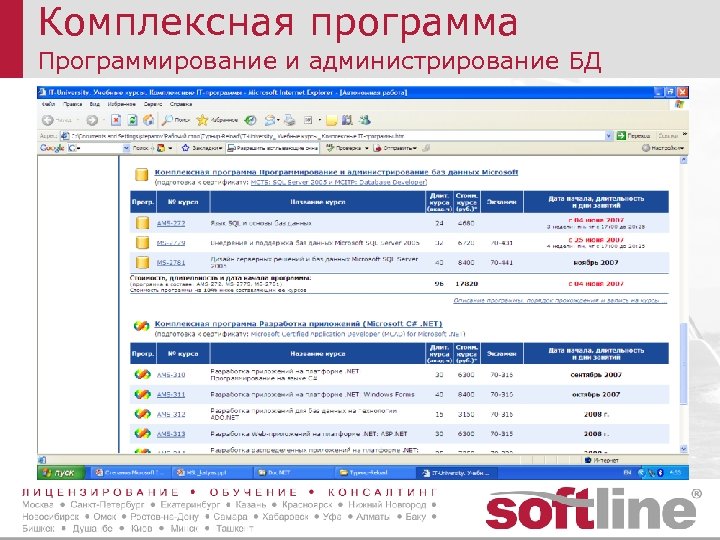The width and height of the screenshot is (720, 540).
Task: Click the Mail envelope toolbar icon
Action: point(270,120)
